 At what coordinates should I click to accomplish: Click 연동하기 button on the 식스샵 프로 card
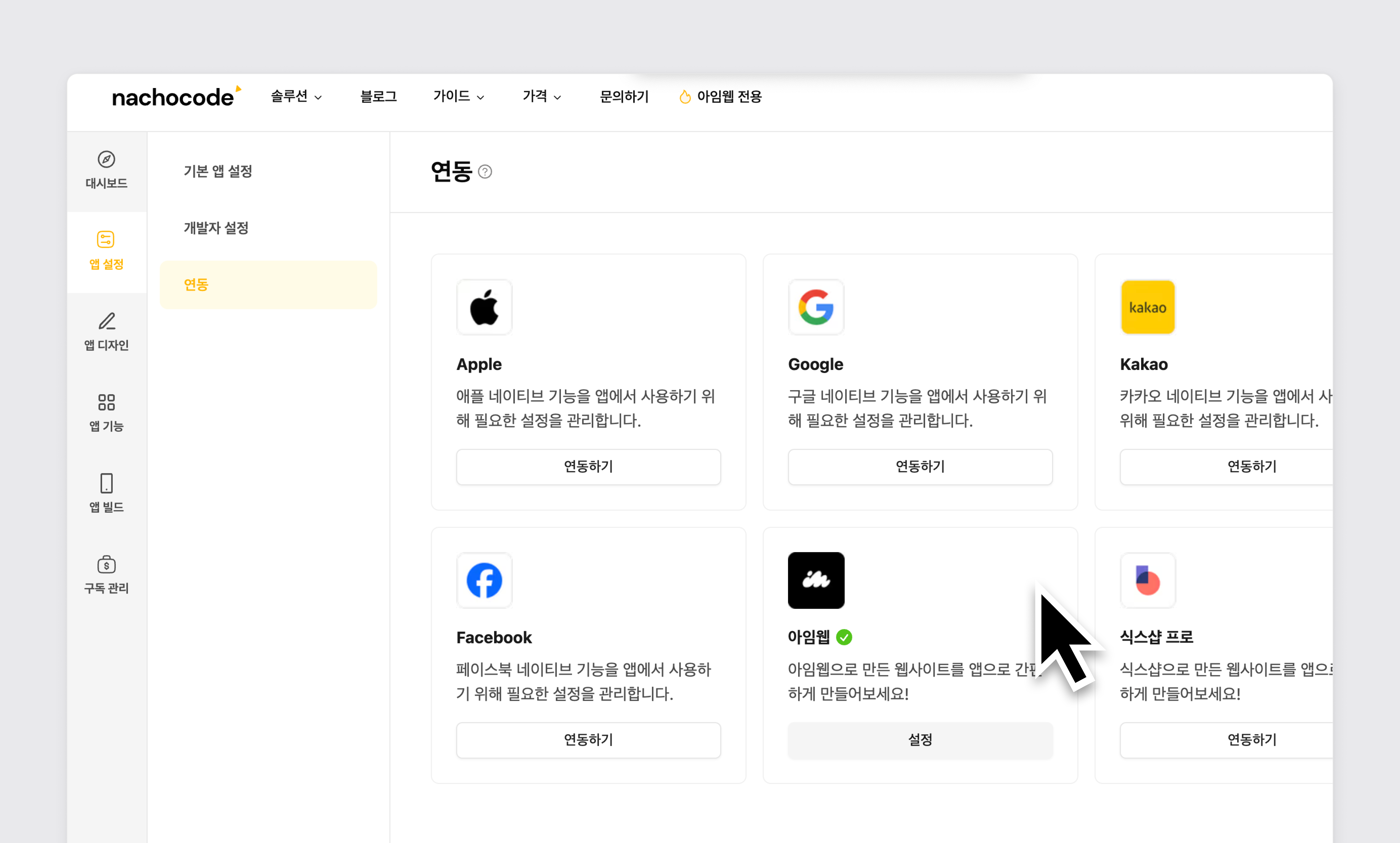1226,740
